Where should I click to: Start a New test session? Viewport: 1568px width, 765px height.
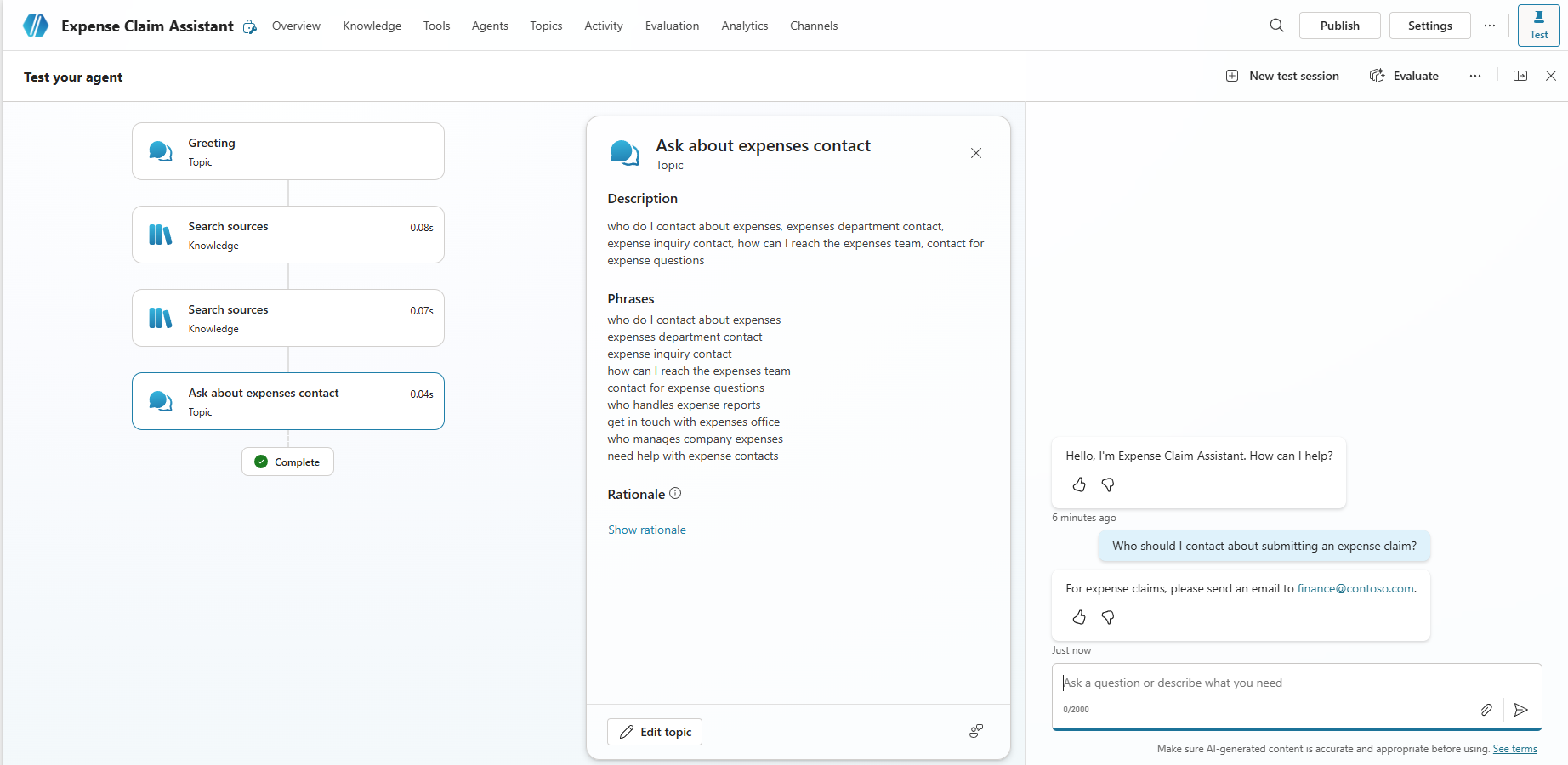1282,76
